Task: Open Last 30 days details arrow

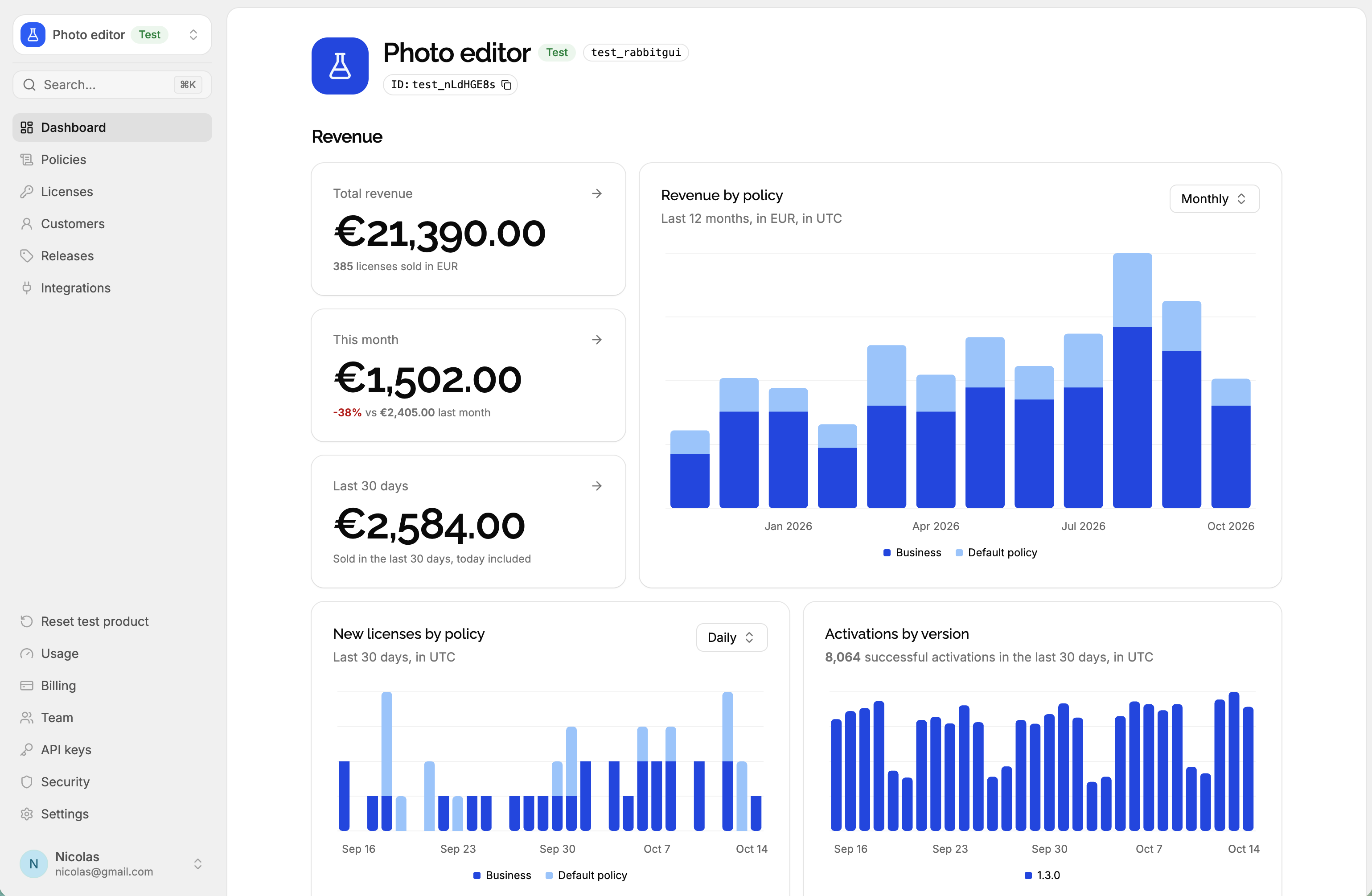Action: coord(597,486)
